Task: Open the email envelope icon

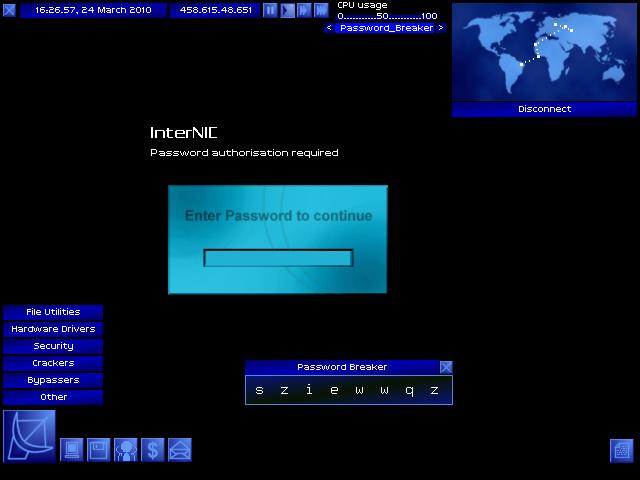Action: click(180, 450)
